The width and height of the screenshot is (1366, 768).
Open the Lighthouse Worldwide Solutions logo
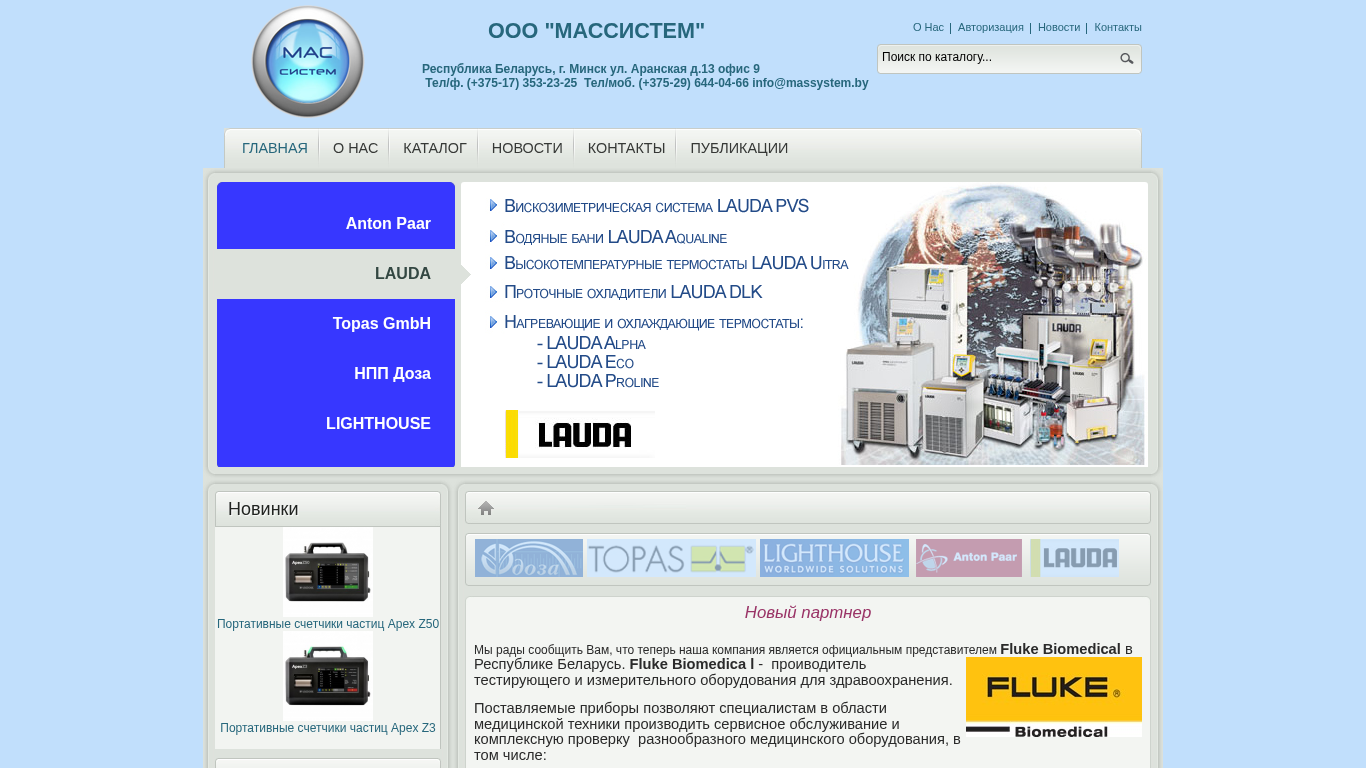834,558
